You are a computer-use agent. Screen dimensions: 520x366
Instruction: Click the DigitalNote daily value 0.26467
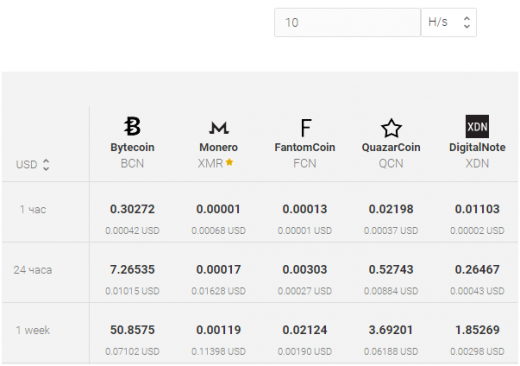(x=477, y=269)
